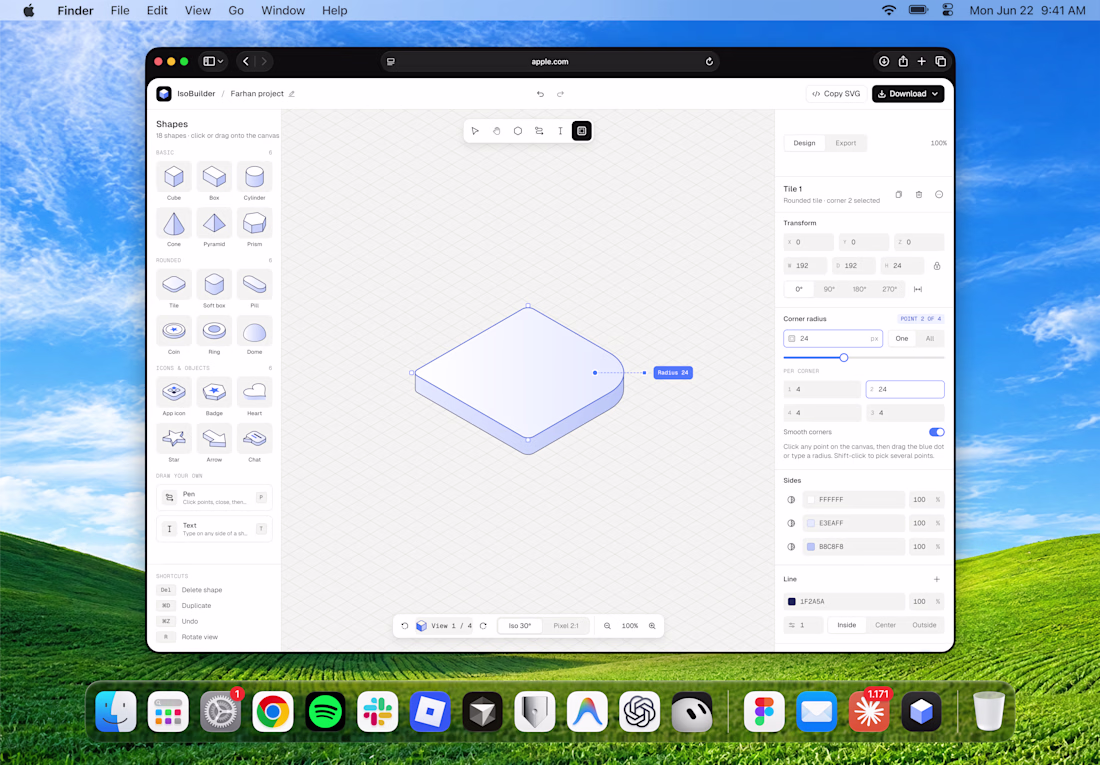Viewport: 1100px width, 765px height.
Task: Apply radius to All corners
Action: [x=930, y=339]
